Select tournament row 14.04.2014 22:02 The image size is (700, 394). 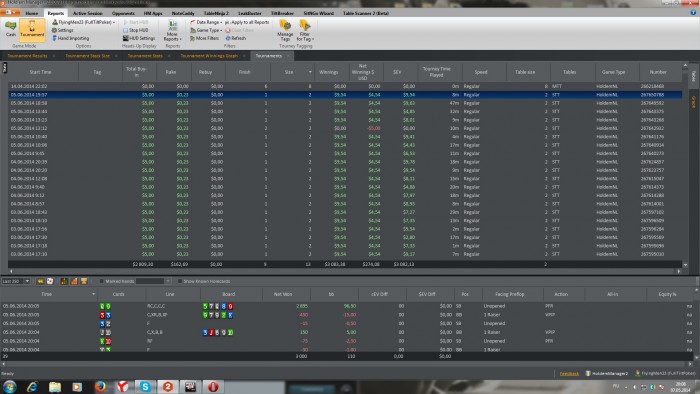pos(345,86)
